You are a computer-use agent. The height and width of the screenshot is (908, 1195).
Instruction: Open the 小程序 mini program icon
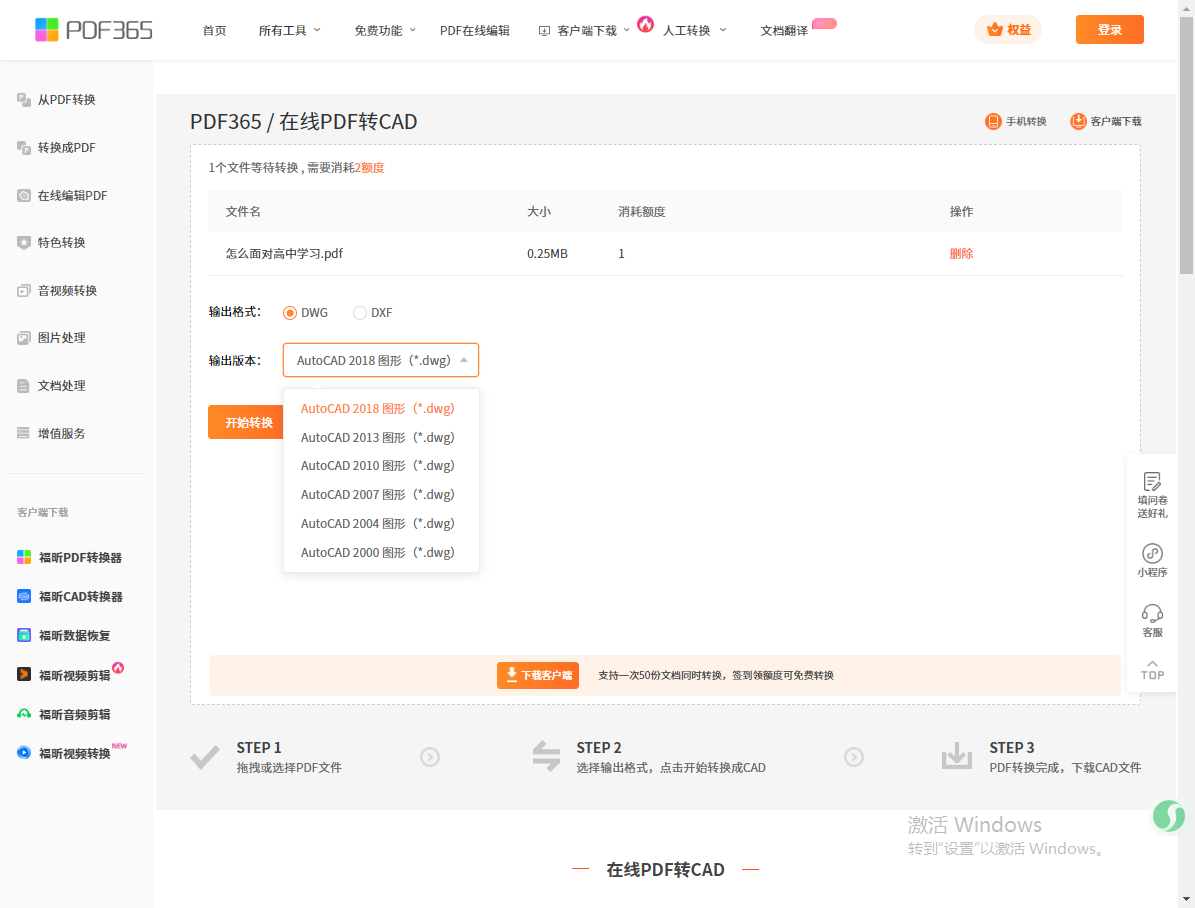click(1152, 553)
